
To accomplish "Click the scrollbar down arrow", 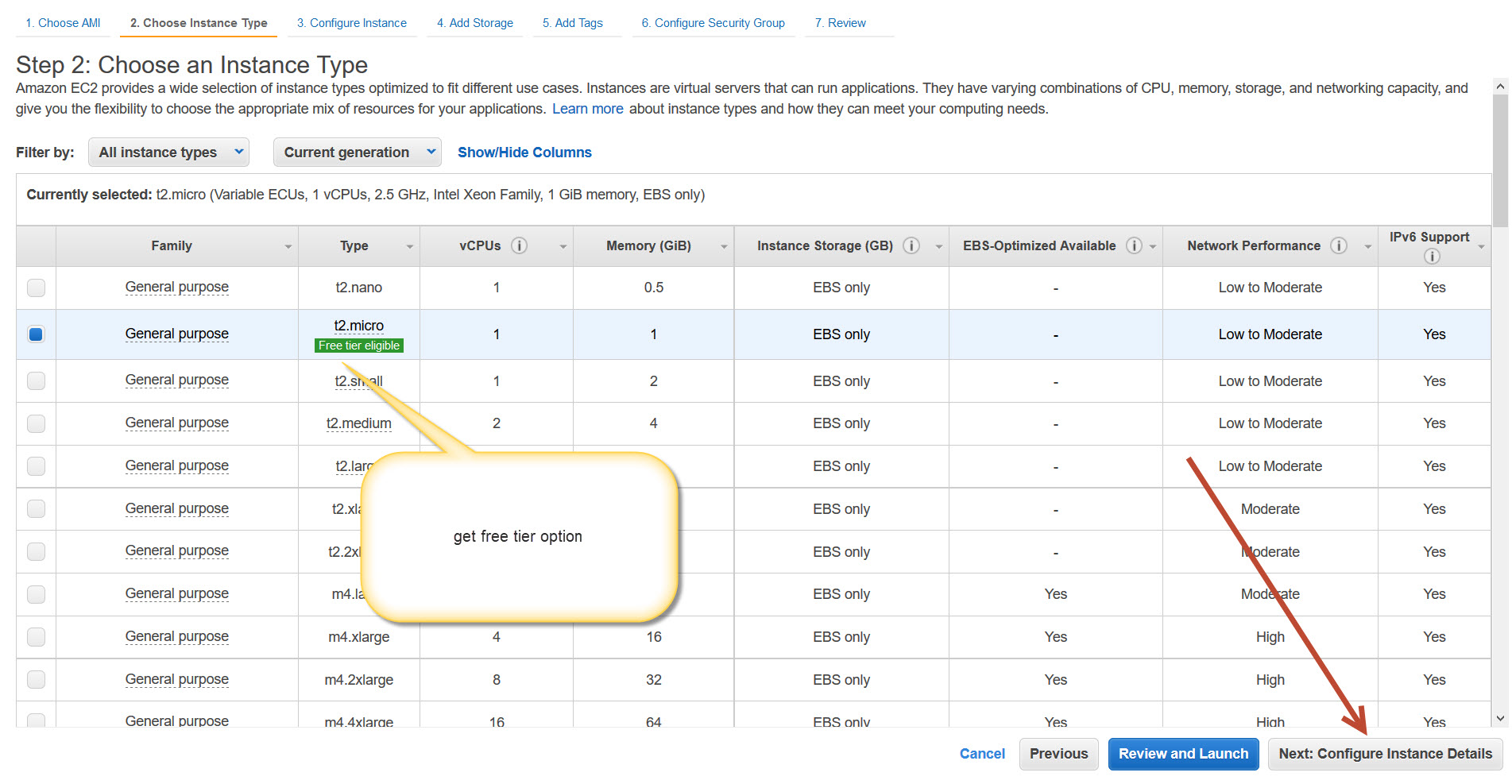I will tap(1500, 718).
